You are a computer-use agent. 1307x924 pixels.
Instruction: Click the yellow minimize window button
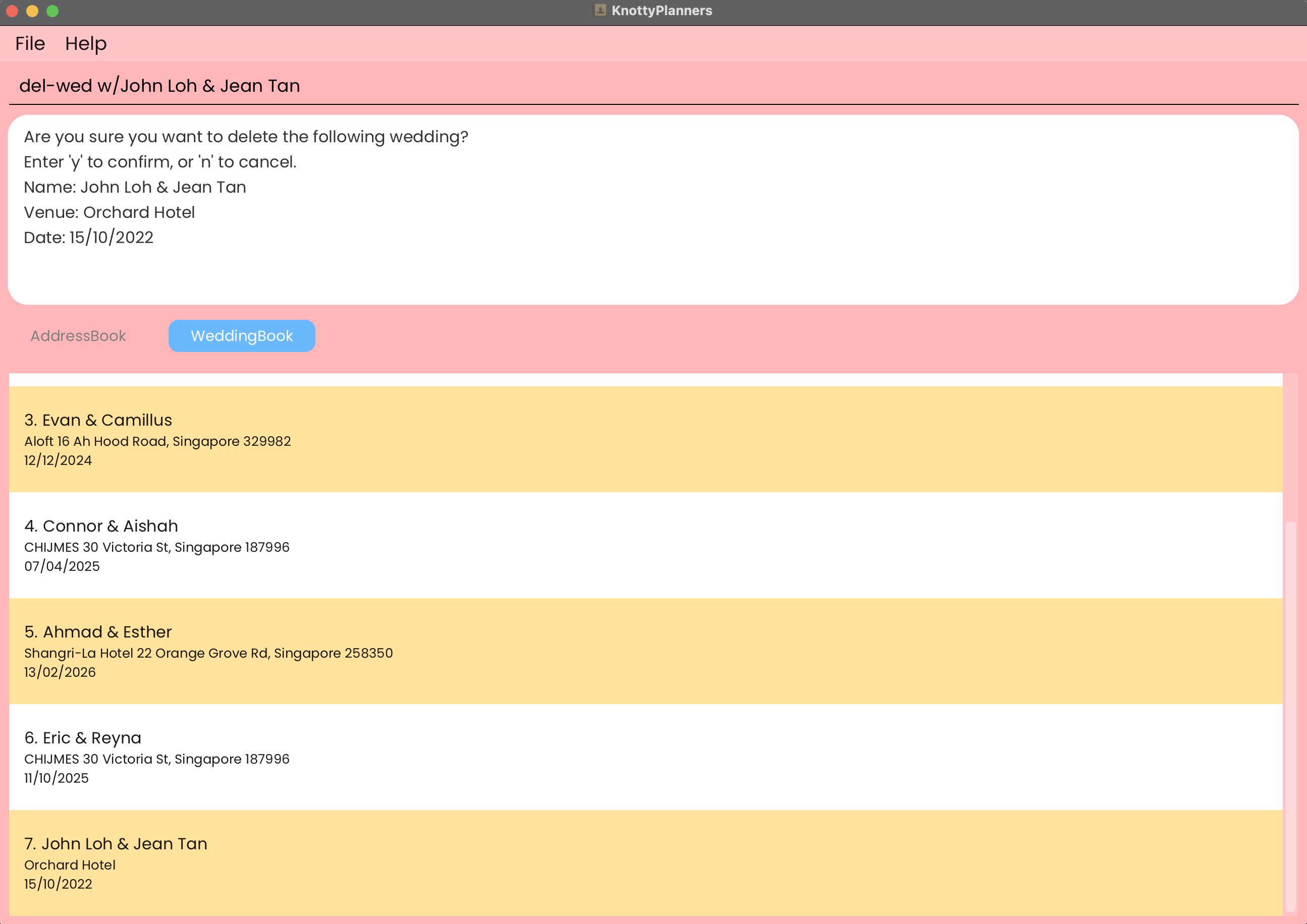(32, 11)
